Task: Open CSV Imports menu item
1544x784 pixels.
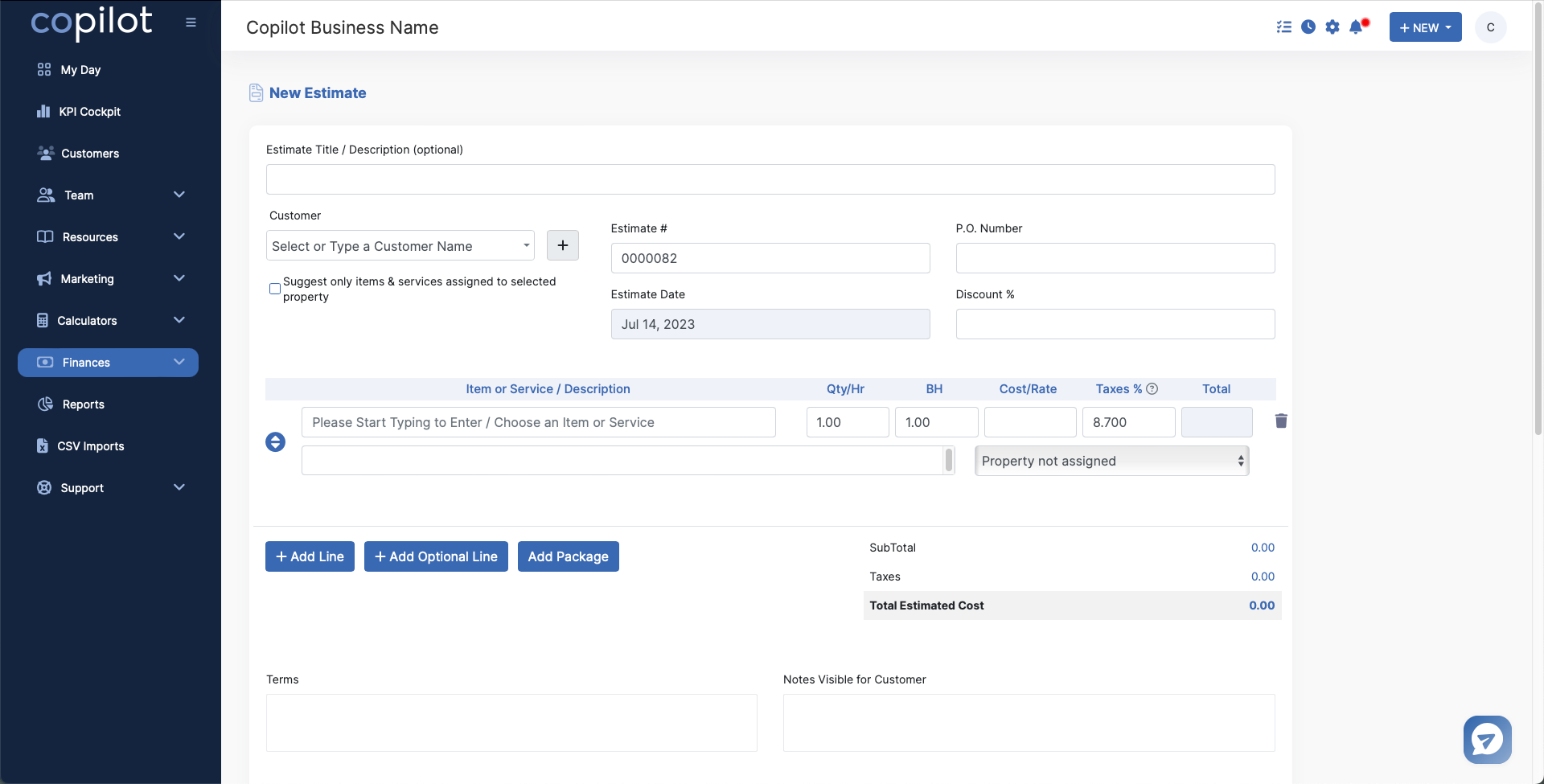Action: (x=91, y=446)
